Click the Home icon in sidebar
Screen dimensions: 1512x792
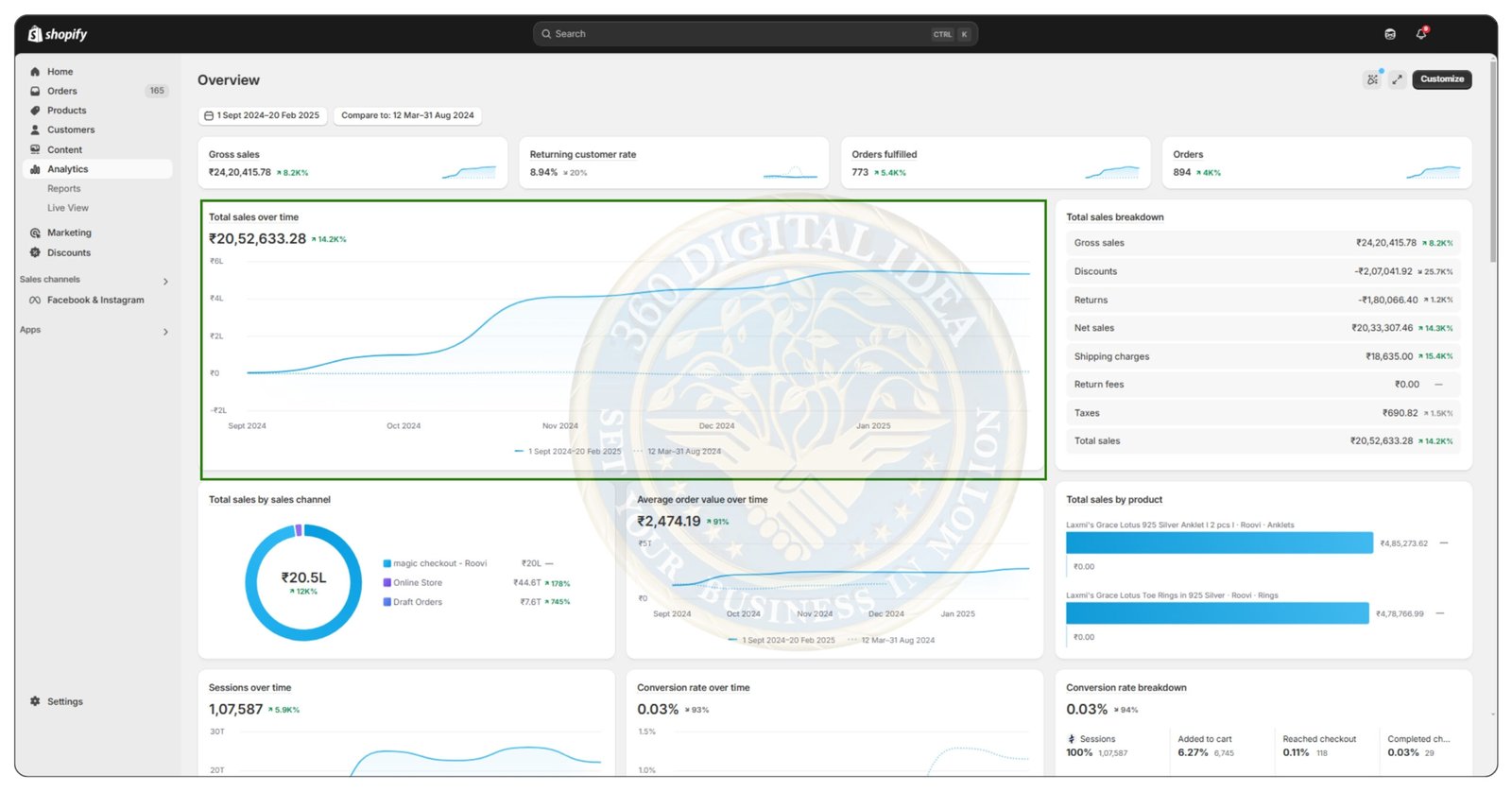(x=35, y=72)
